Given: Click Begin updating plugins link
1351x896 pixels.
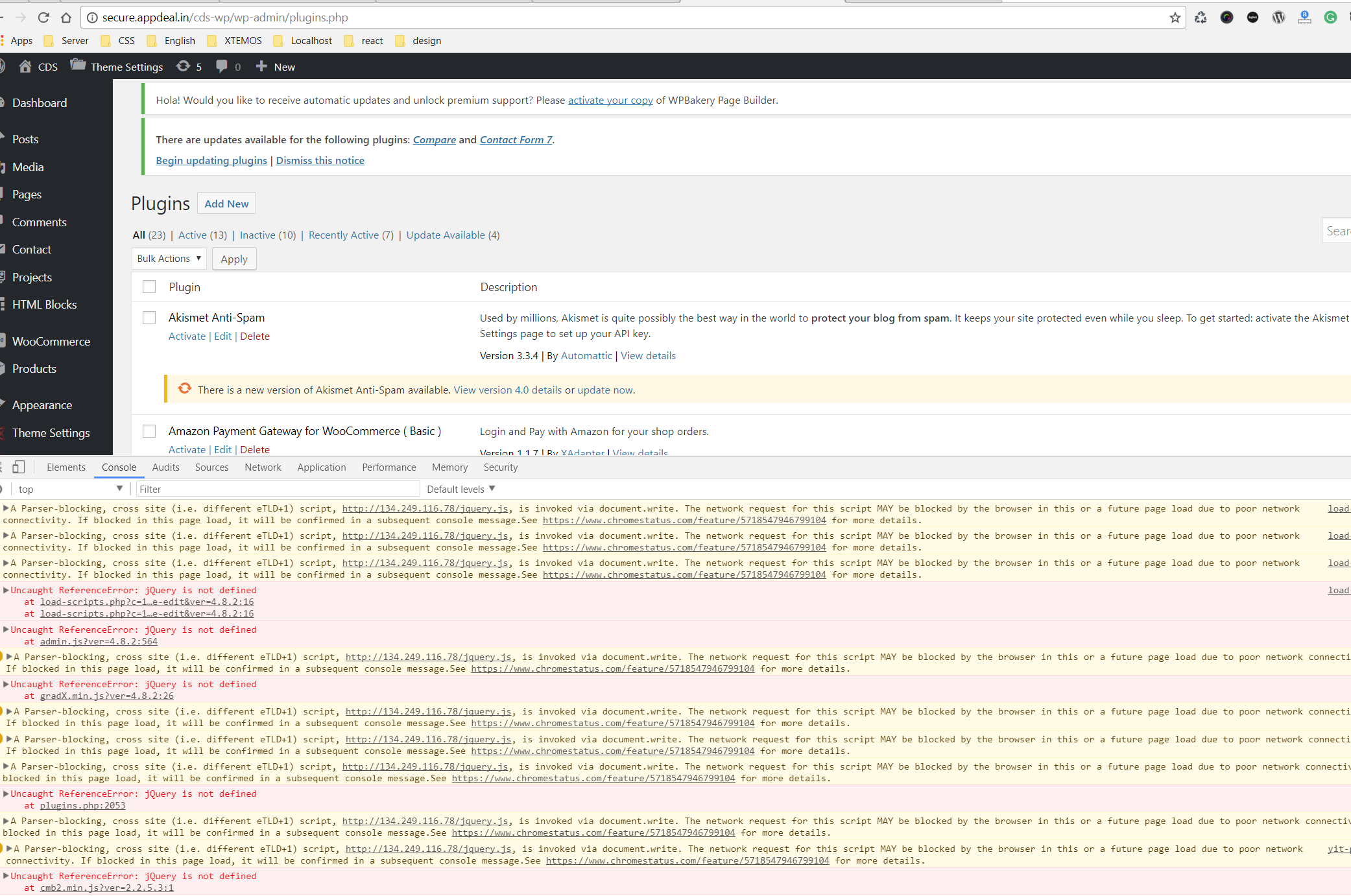Looking at the screenshot, I should click(211, 160).
